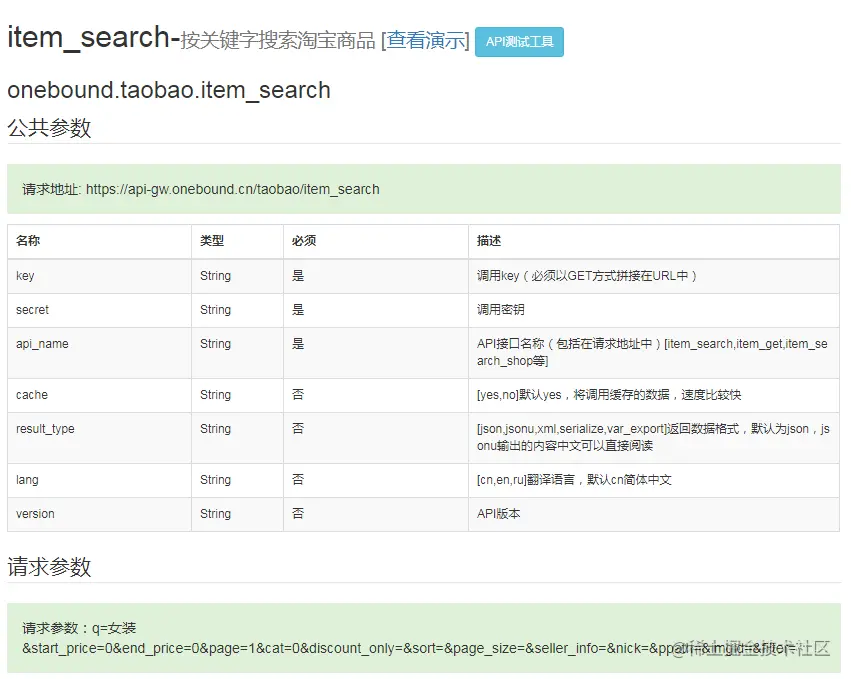This screenshot has width=851, height=679.
Task: Click the 公共参数 section heading
Action: point(49,128)
